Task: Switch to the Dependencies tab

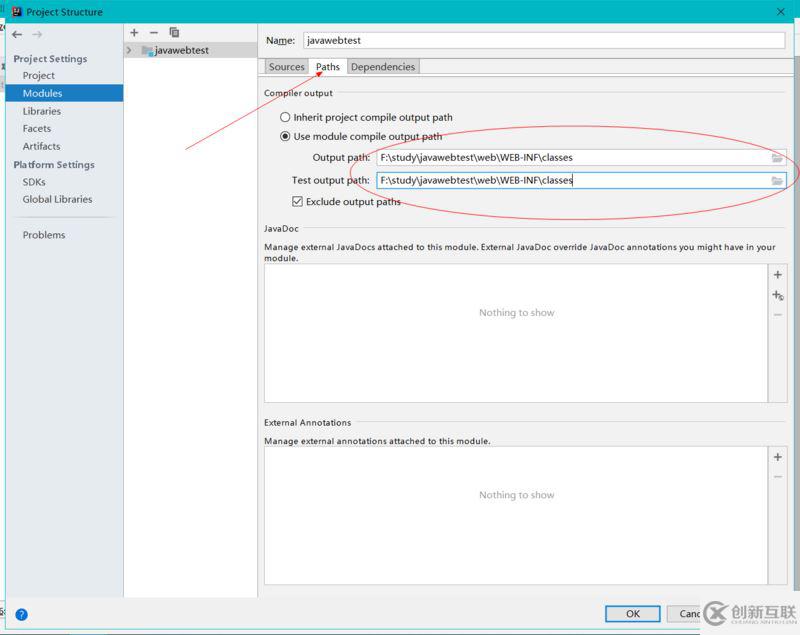Action: 383,67
